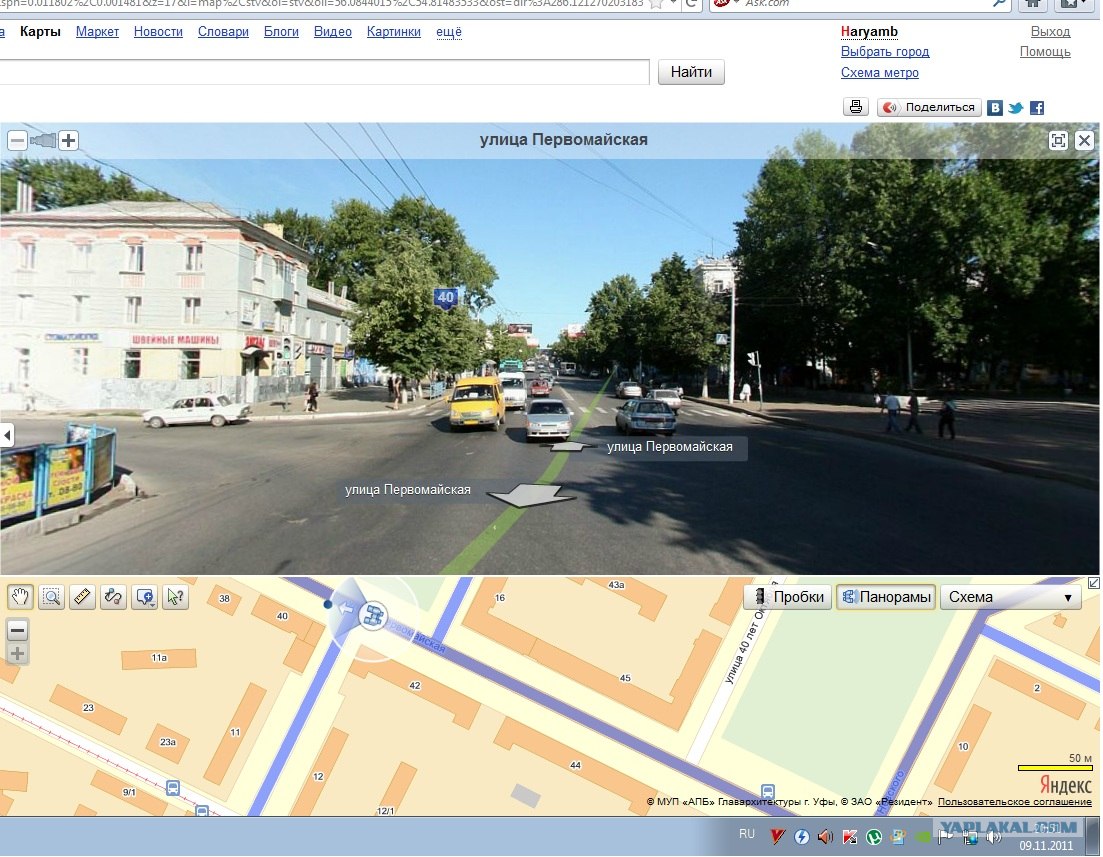Go to Маркет service
Screen dimensions: 1103x857
[x=97, y=32]
